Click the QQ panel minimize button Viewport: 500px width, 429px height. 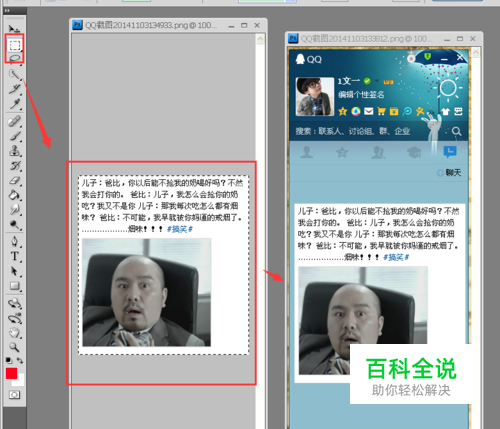(444, 59)
